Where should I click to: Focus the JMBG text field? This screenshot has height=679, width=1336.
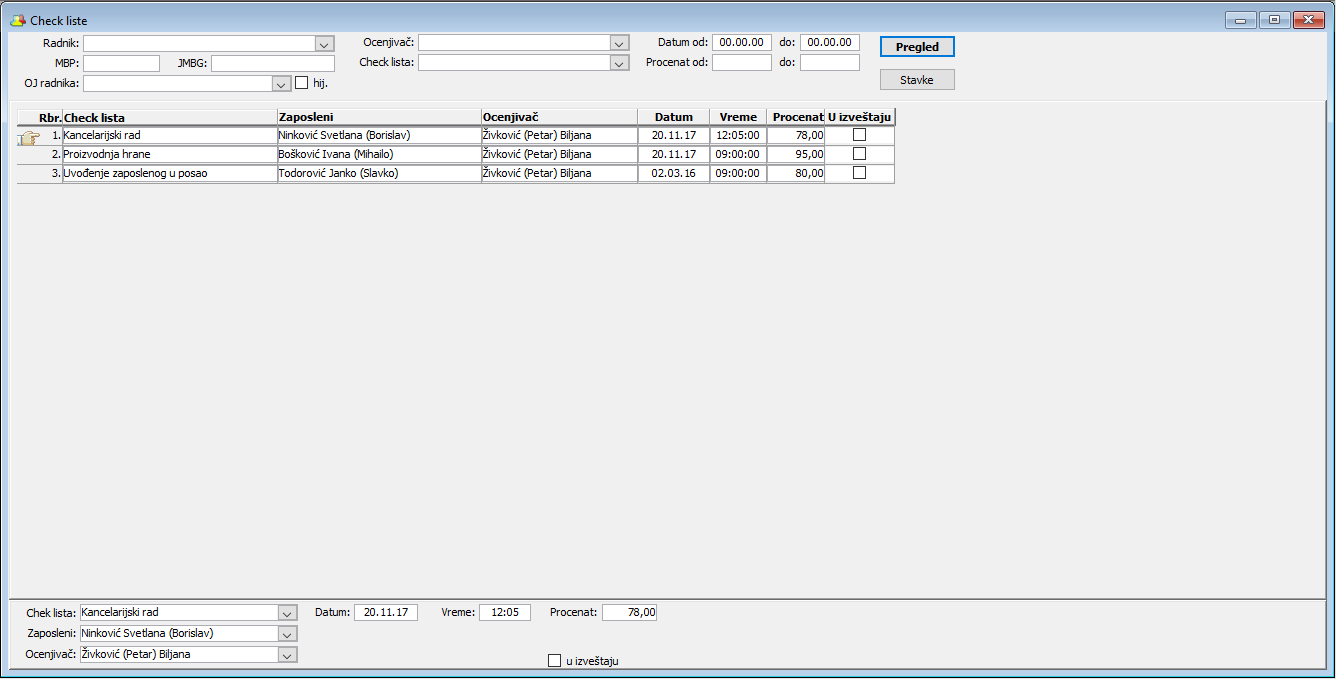coord(273,63)
